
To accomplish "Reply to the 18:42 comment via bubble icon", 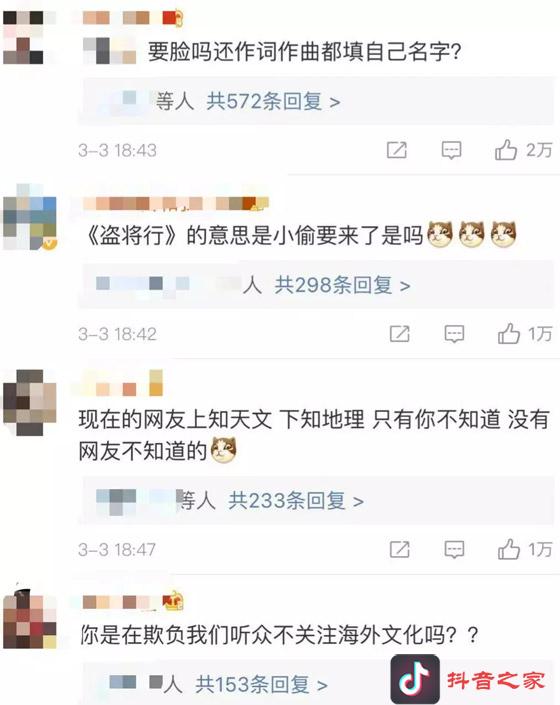I will coord(454,334).
